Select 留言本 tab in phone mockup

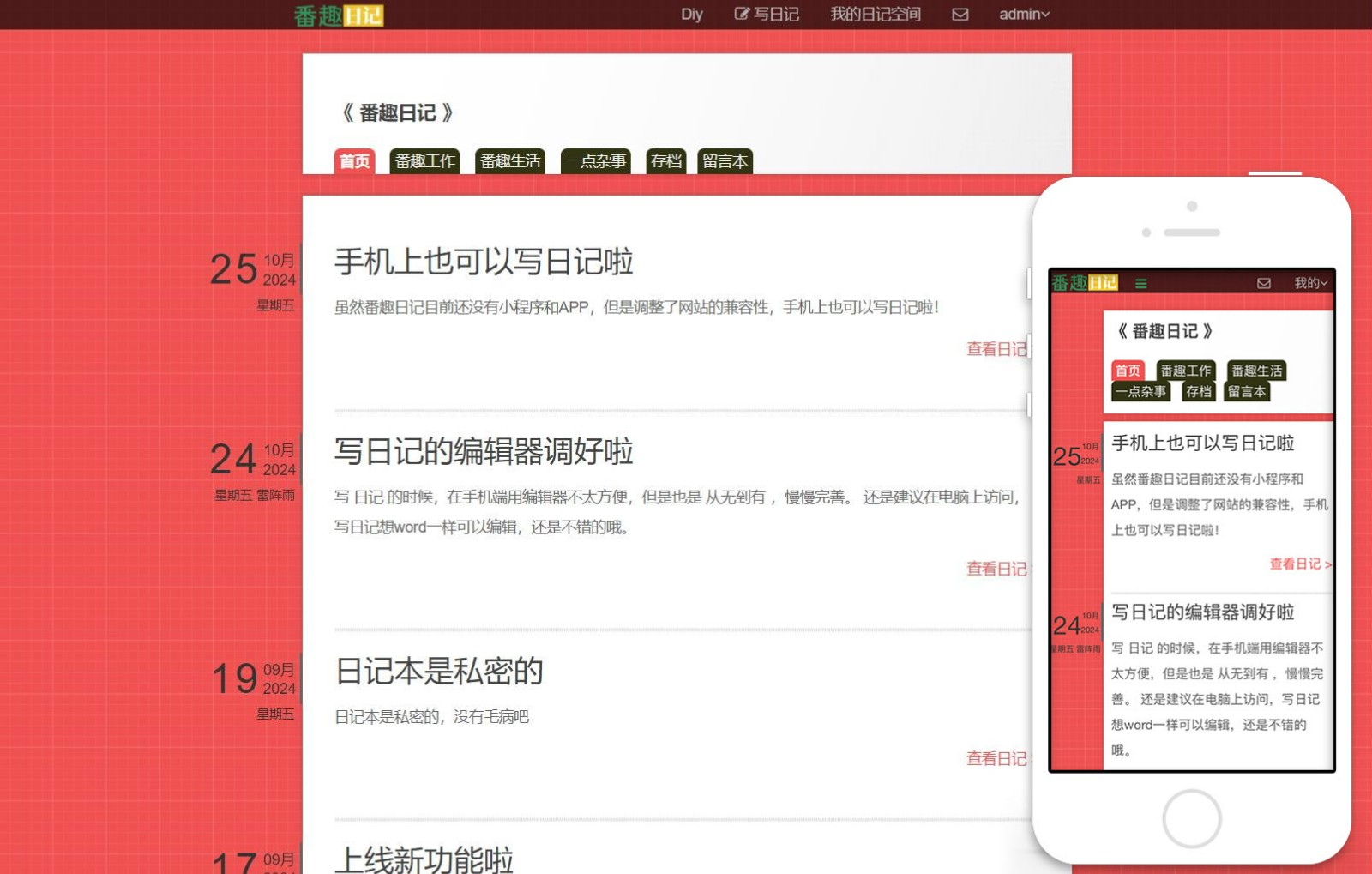(x=1247, y=391)
